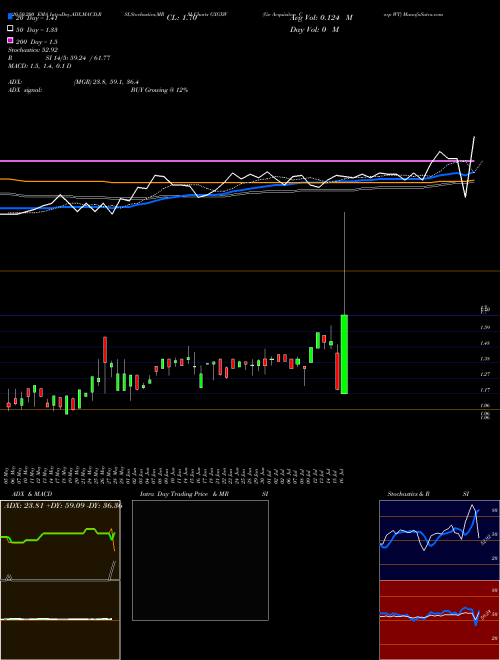Viewport: 500px width, 660px height.
Task: Select the '50 Day = 1.33' legend text
Action: tap(36, 30)
